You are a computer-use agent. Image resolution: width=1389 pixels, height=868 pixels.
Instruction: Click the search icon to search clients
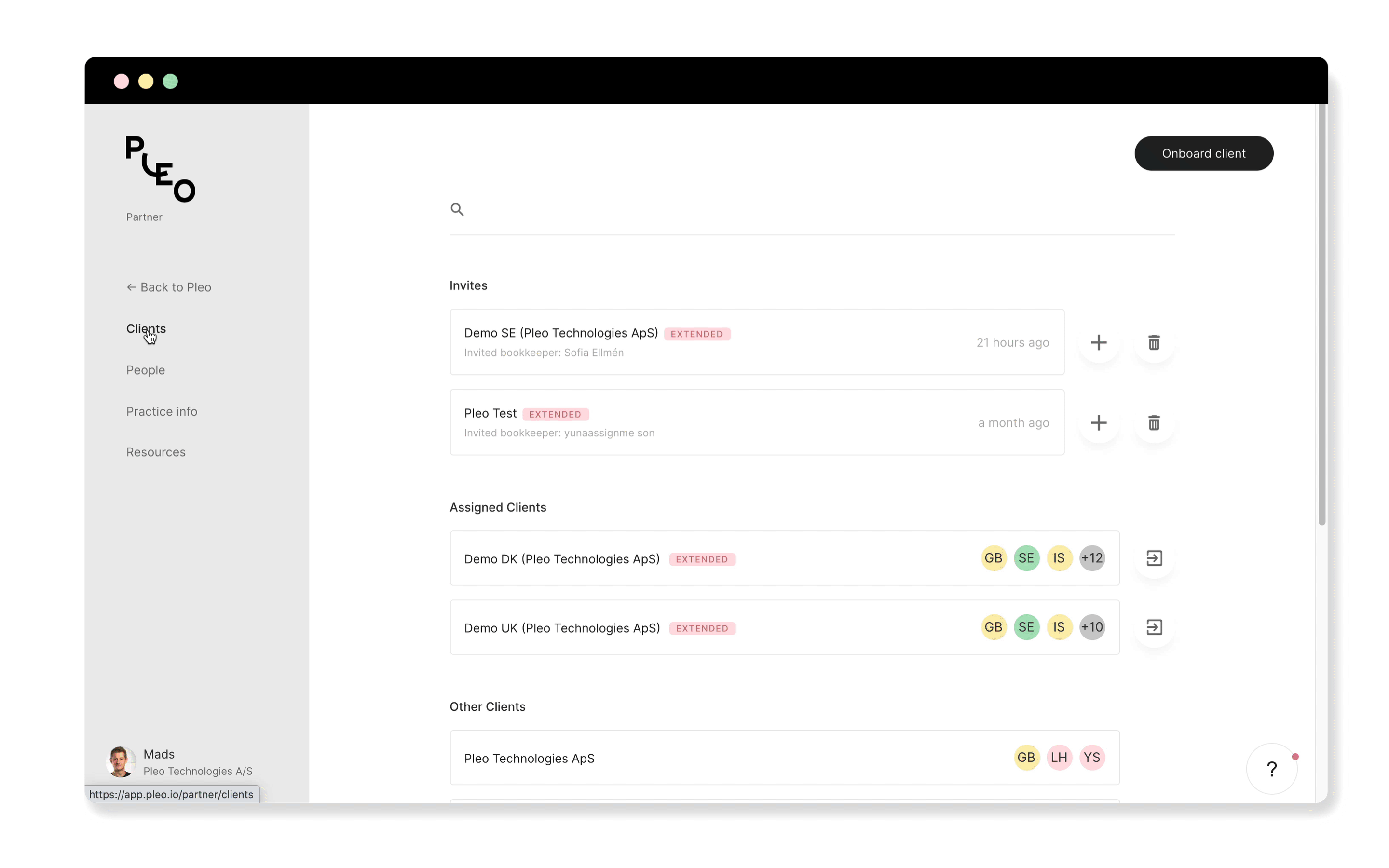(457, 209)
